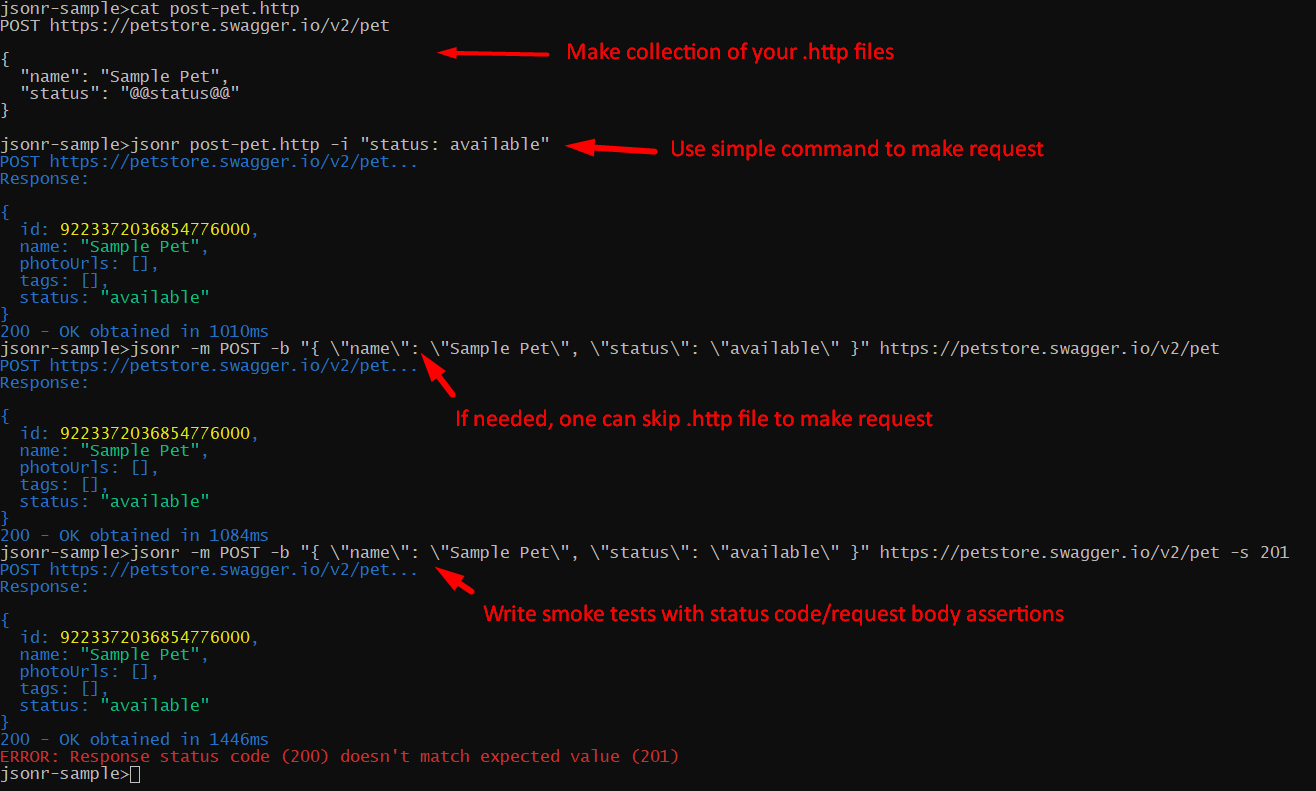Select the 'Make collection of your .http files' annotation
This screenshot has width=1316, height=791.
pyautogui.click(x=730, y=52)
